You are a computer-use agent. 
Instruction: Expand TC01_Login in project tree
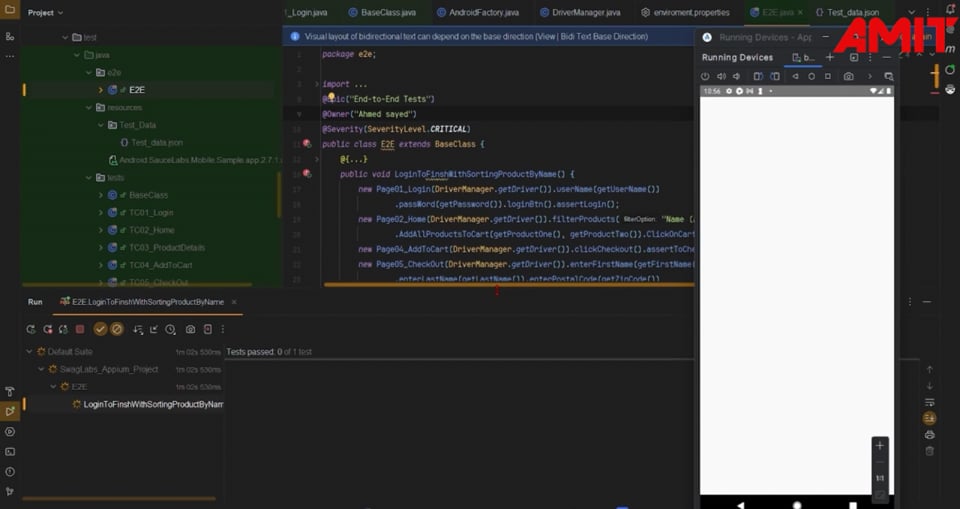[x=101, y=213]
